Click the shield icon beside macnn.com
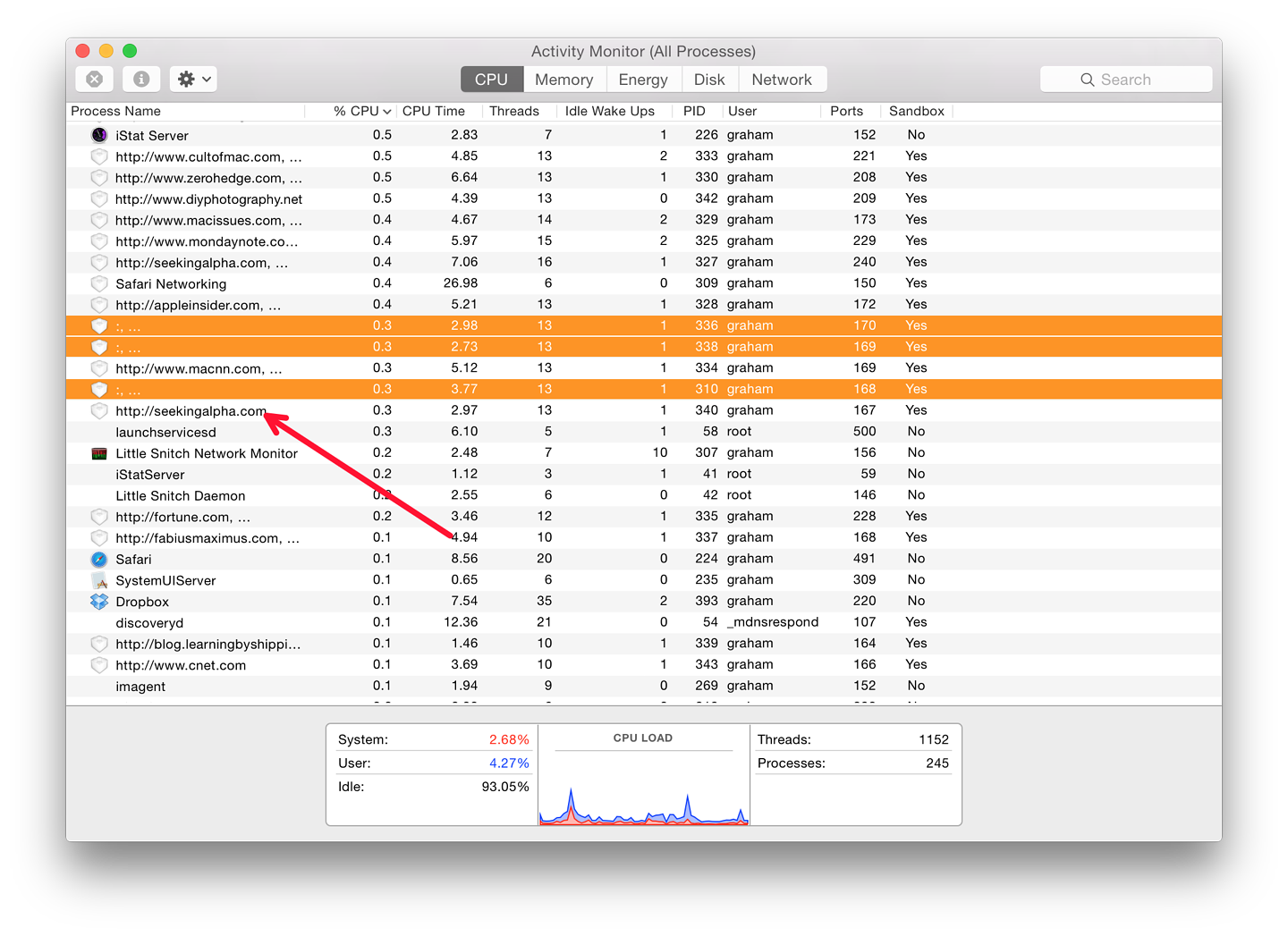Image resolution: width=1288 pixels, height=936 pixels. tap(99, 368)
